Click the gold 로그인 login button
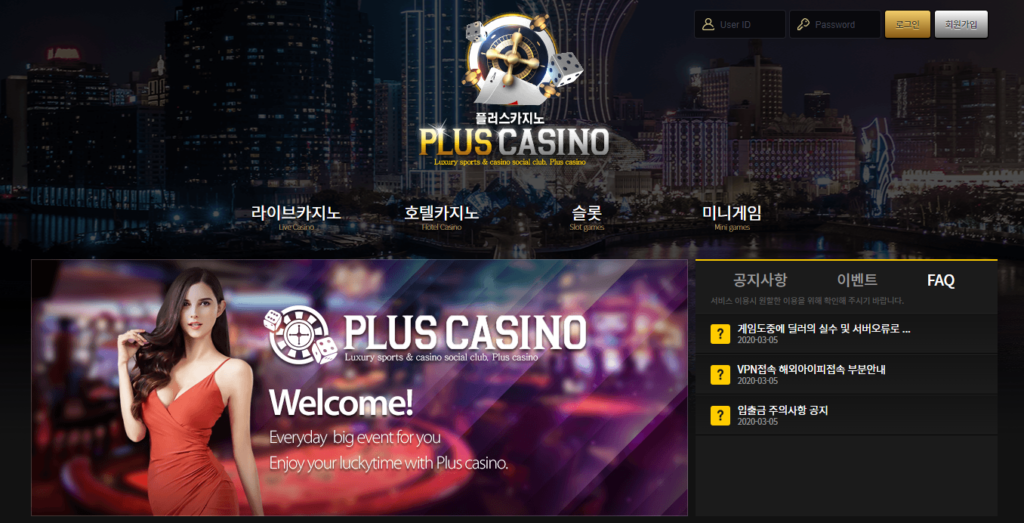The width and height of the screenshot is (1024, 523). pos(907,24)
